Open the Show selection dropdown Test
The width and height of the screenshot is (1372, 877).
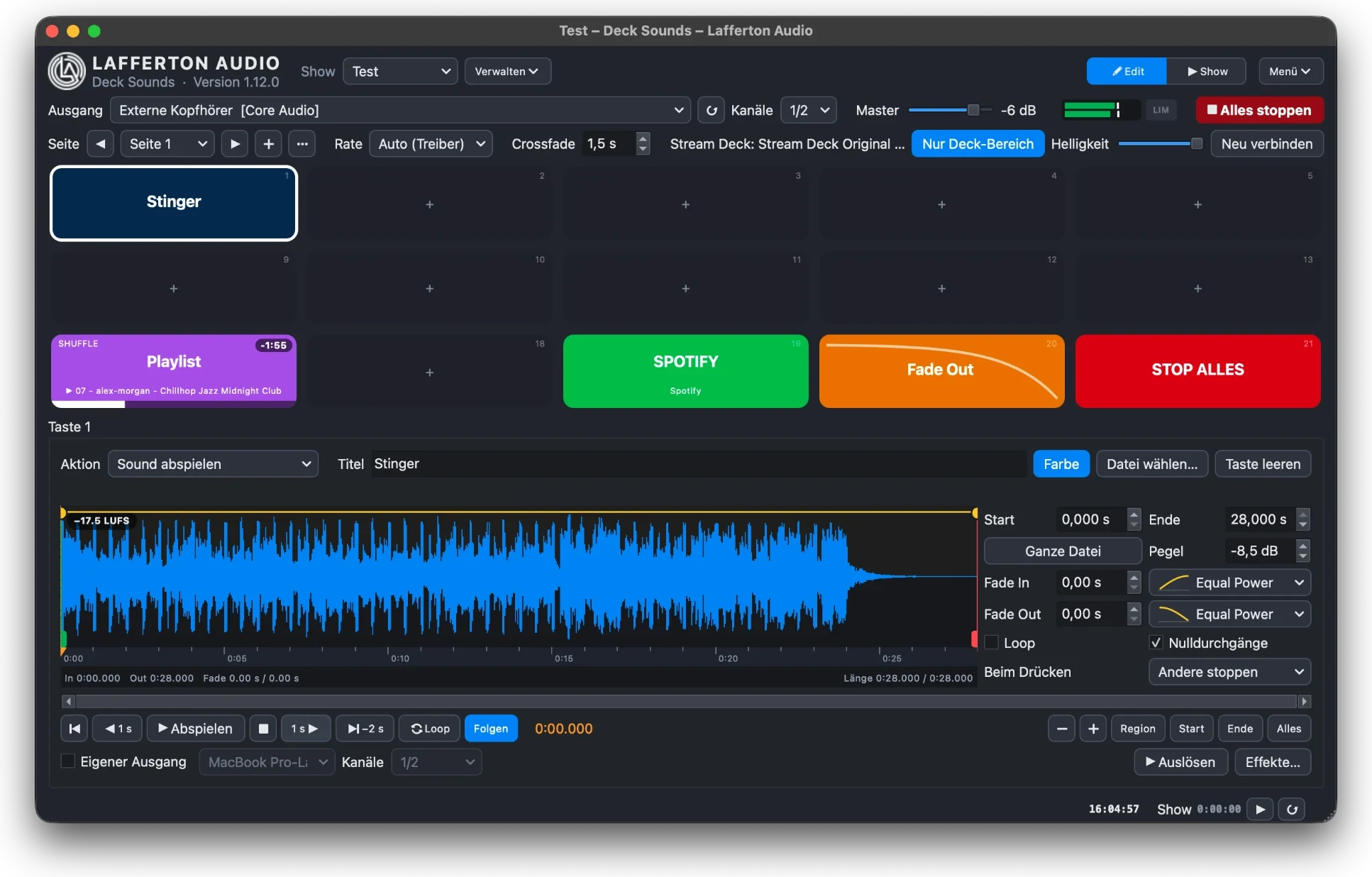tap(400, 72)
